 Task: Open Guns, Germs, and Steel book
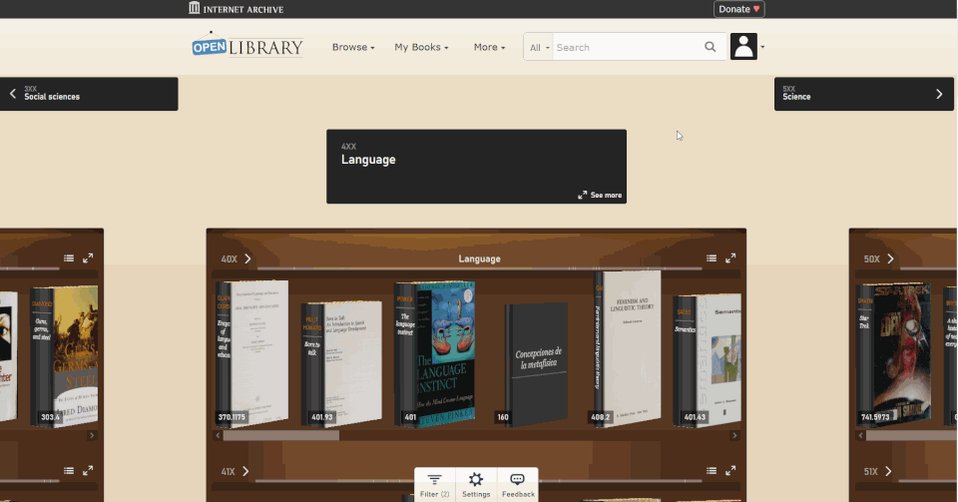(x=64, y=356)
